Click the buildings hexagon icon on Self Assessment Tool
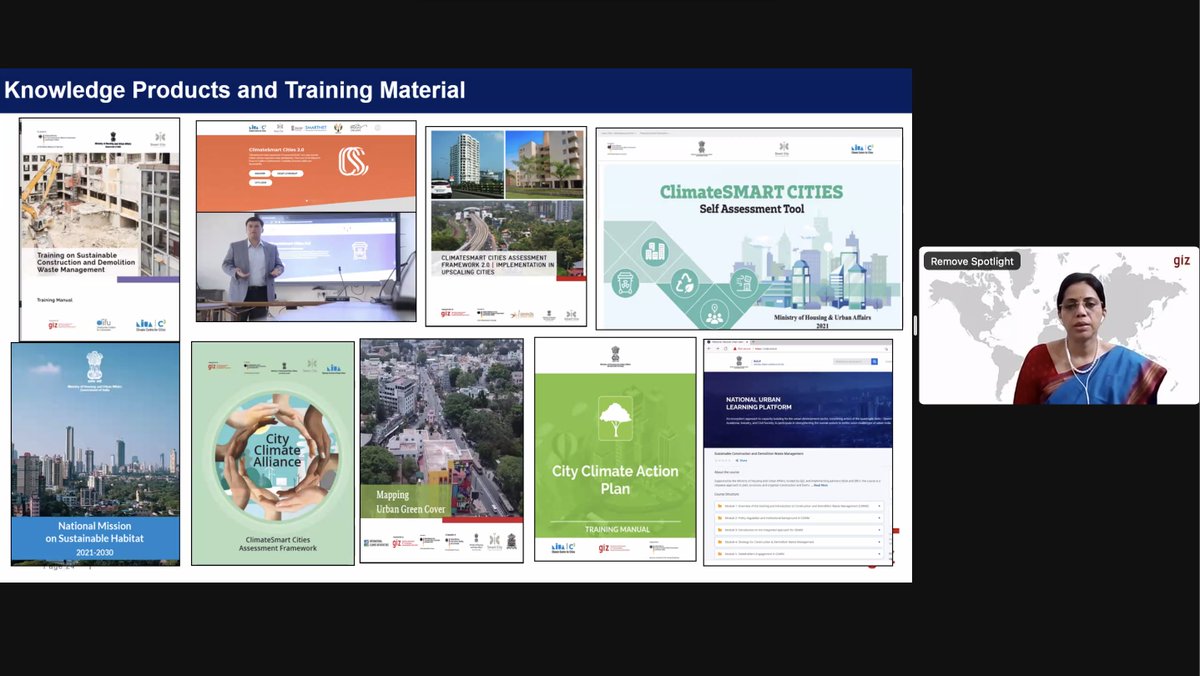The width and height of the screenshot is (1200, 676). tap(655, 252)
